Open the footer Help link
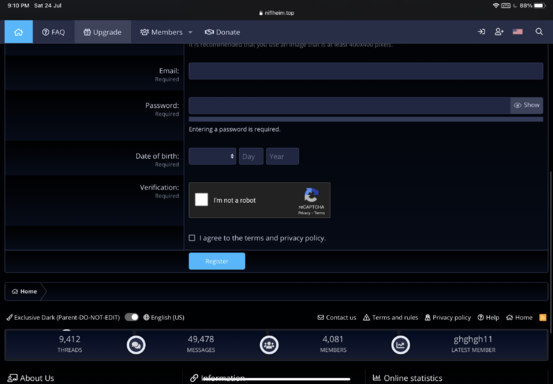 tap(488, 318)
